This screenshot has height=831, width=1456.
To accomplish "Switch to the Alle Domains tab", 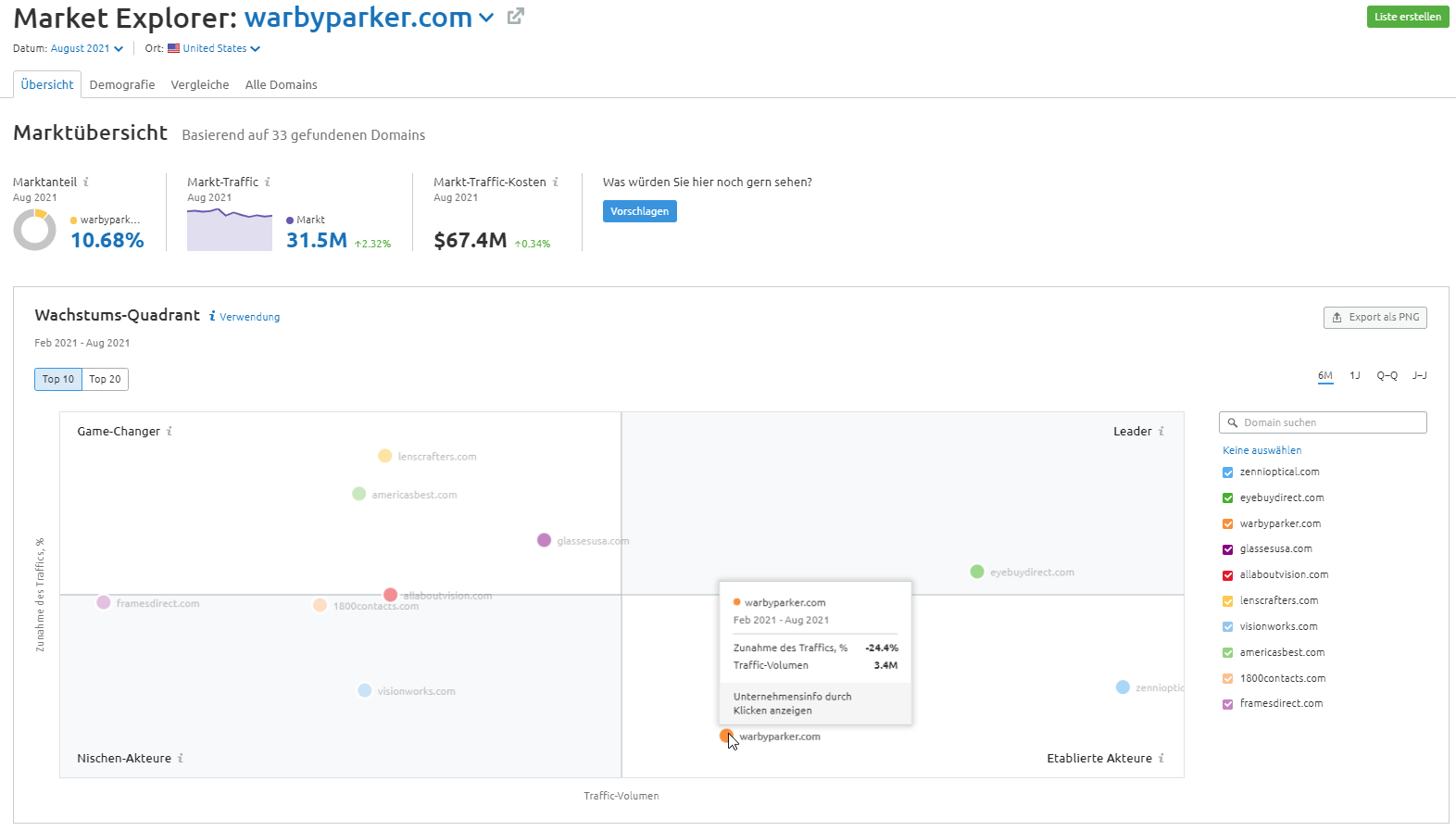I will [282, 84].
